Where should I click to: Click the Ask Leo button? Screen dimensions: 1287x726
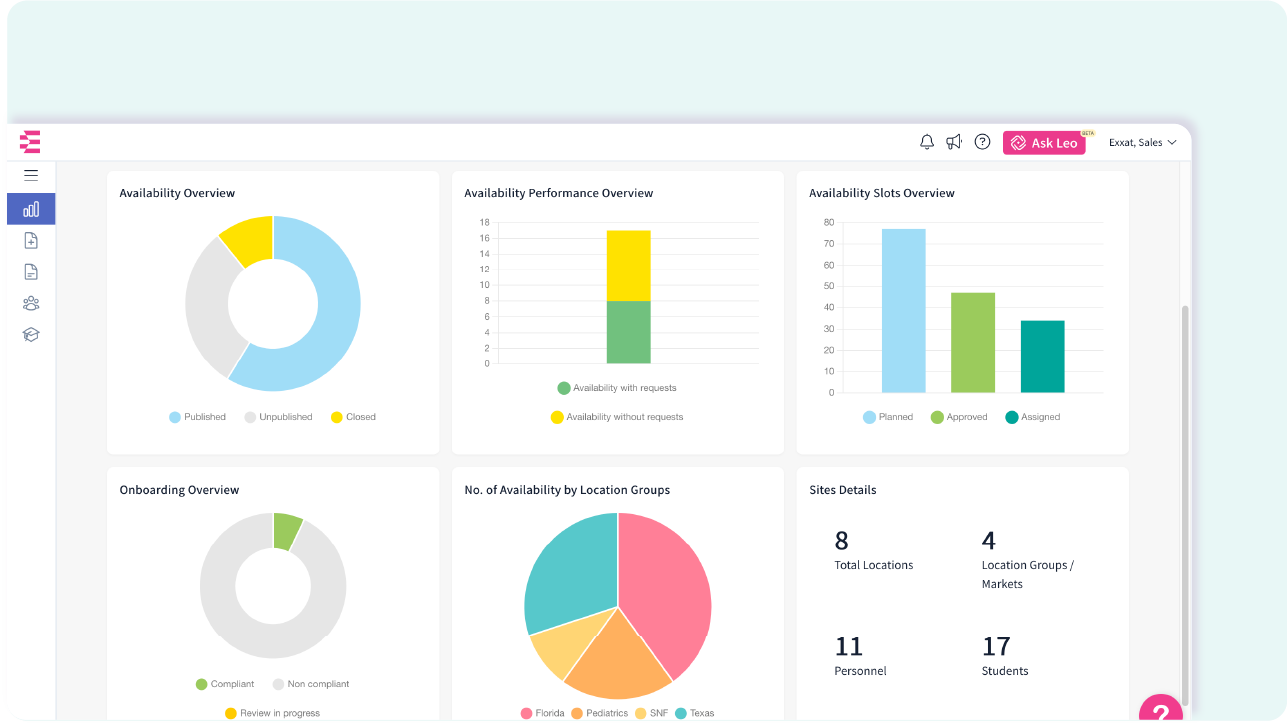coord(1044,143)
